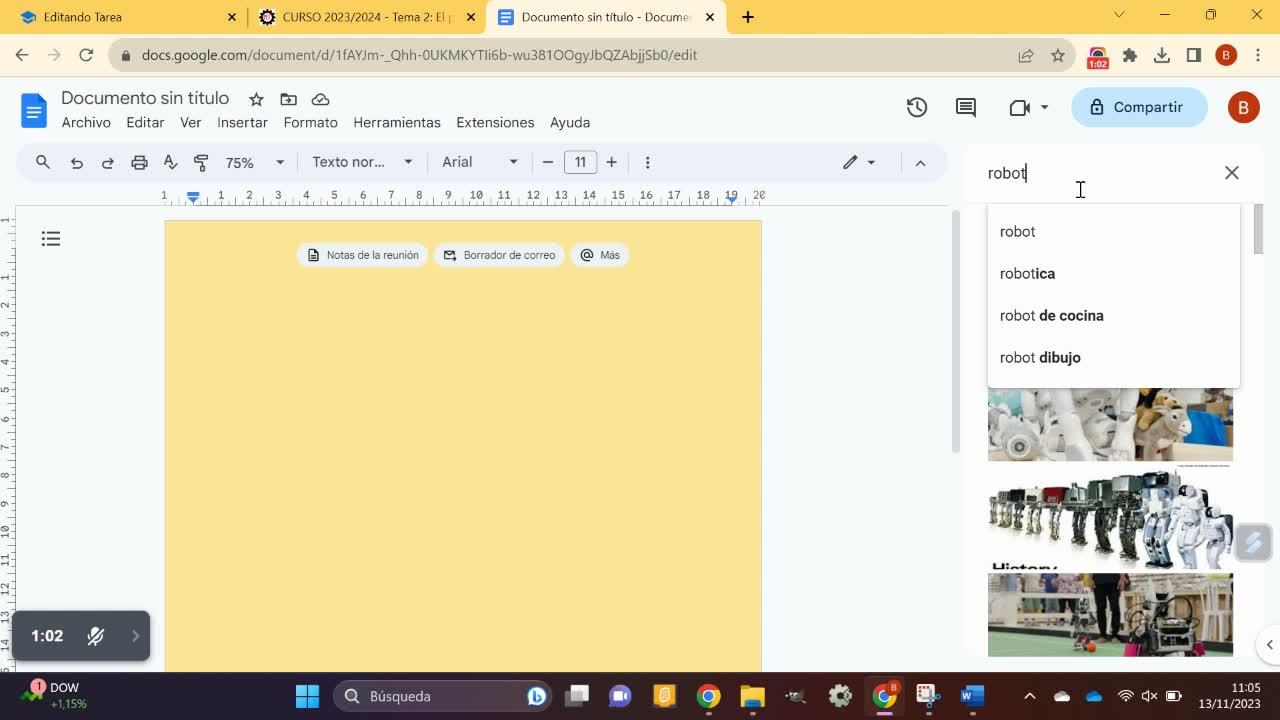Viewport: 1280px width, 720px height.
Task: Click the Compartir button
Action: (1139, 107)
